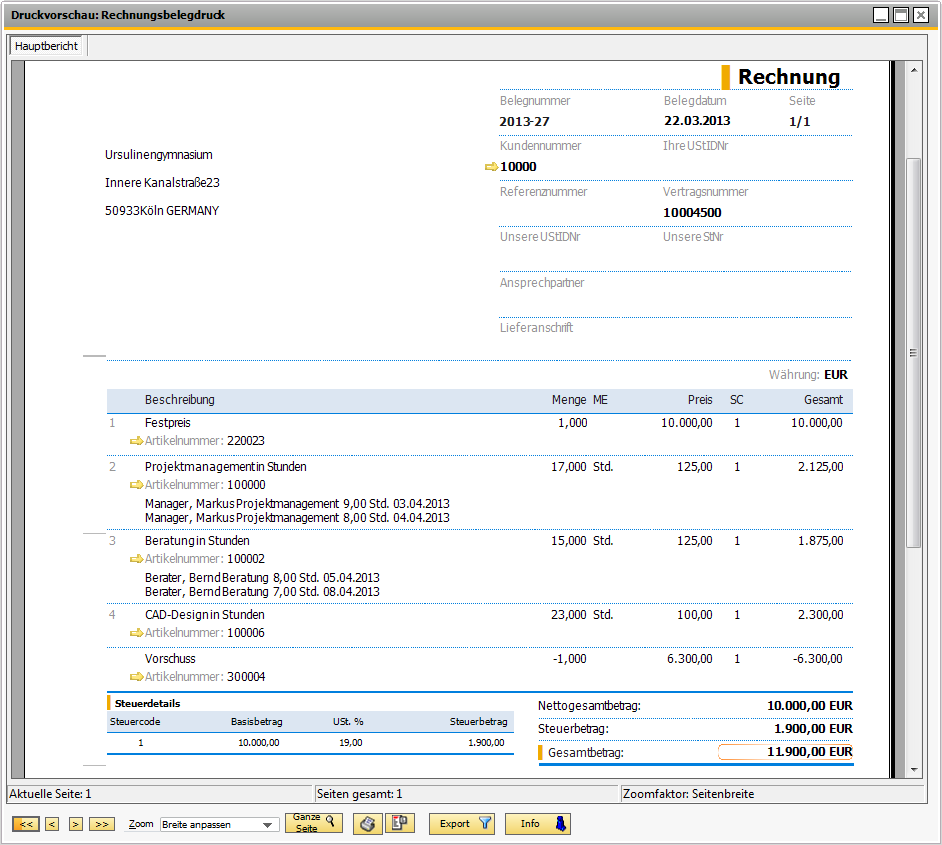
Task: Open the Zoom dropdown 'Breite anpassen'
Action: (219, 825)
